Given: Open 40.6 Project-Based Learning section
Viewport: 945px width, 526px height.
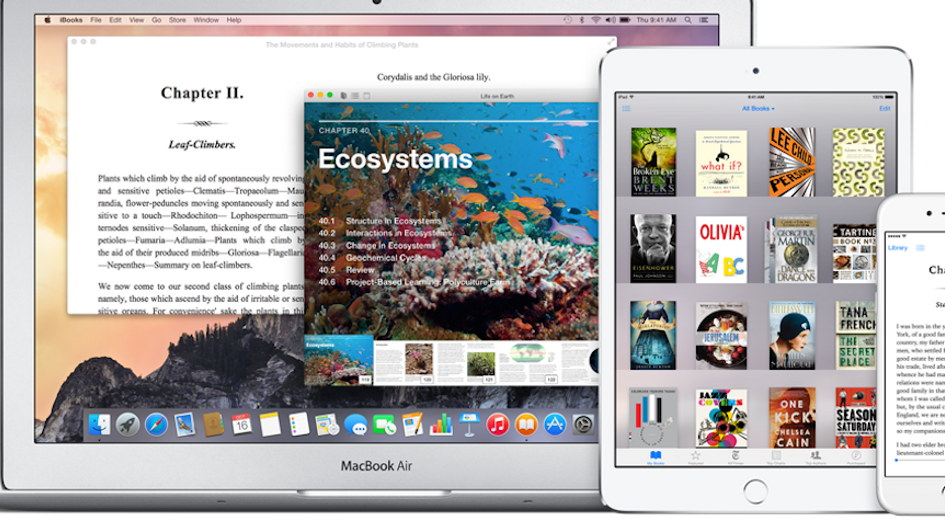Looking at the screenshot, I should pyautogui.click(x=414, y=282).
